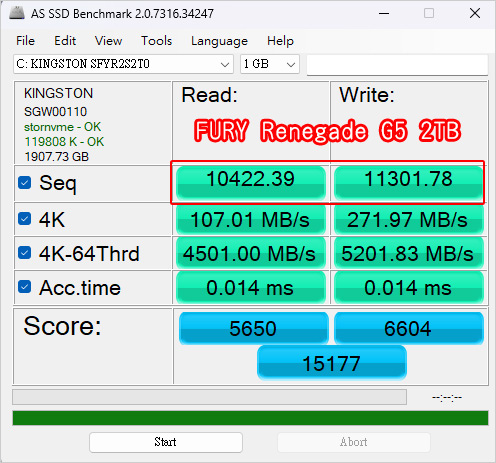Open the Edit menu
The height and width of the screenshot is (463, 496).
65,41
